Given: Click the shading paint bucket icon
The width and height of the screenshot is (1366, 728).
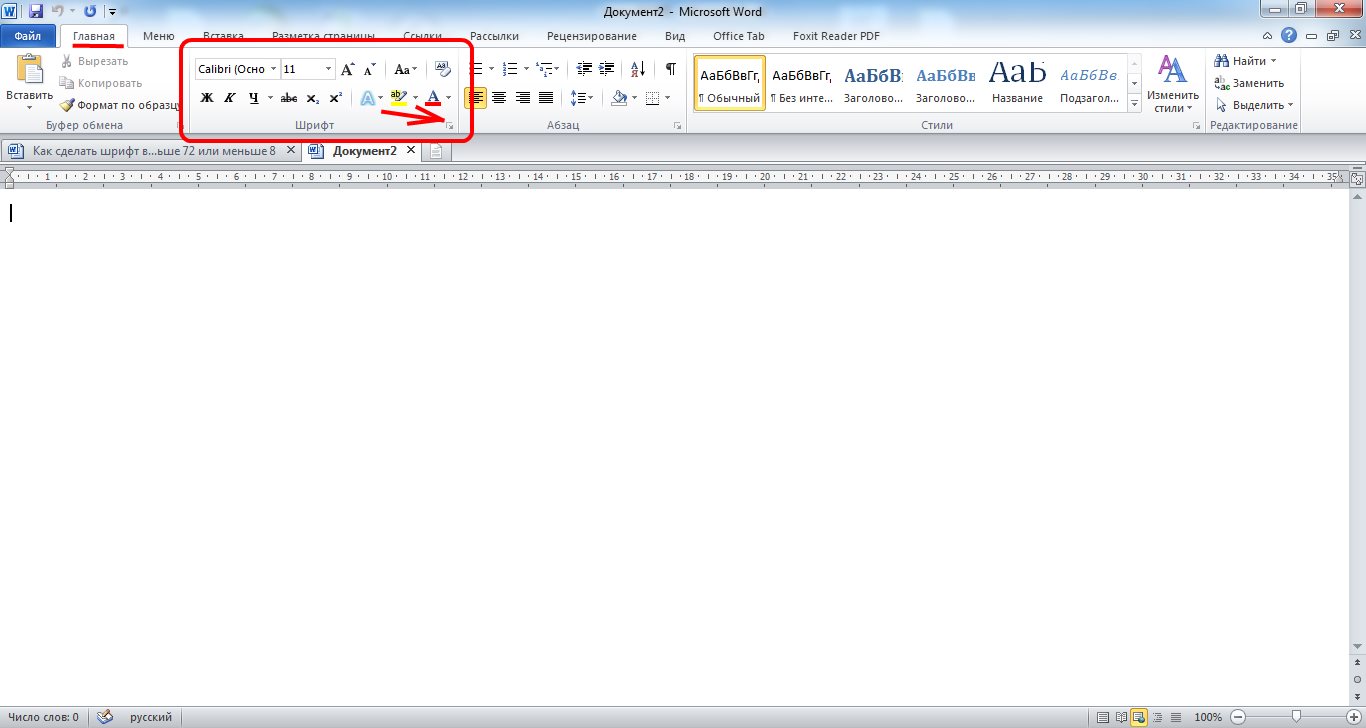Looking at the screenshot, I should click(618, 97).
